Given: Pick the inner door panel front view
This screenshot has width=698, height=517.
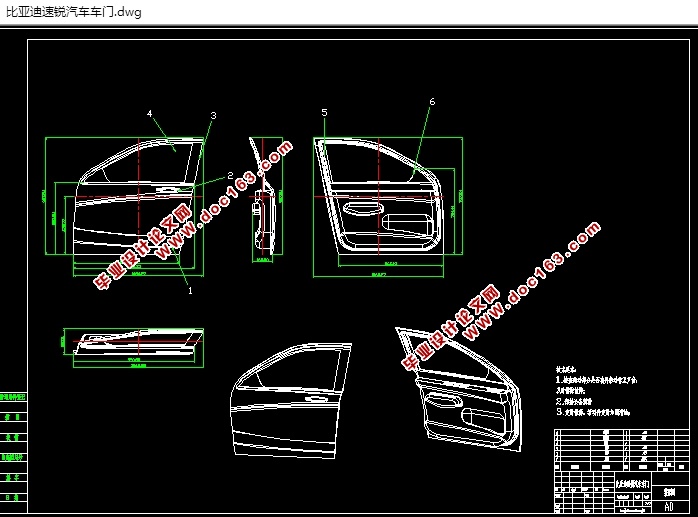Looking at the screenshot, I should 379,195.
